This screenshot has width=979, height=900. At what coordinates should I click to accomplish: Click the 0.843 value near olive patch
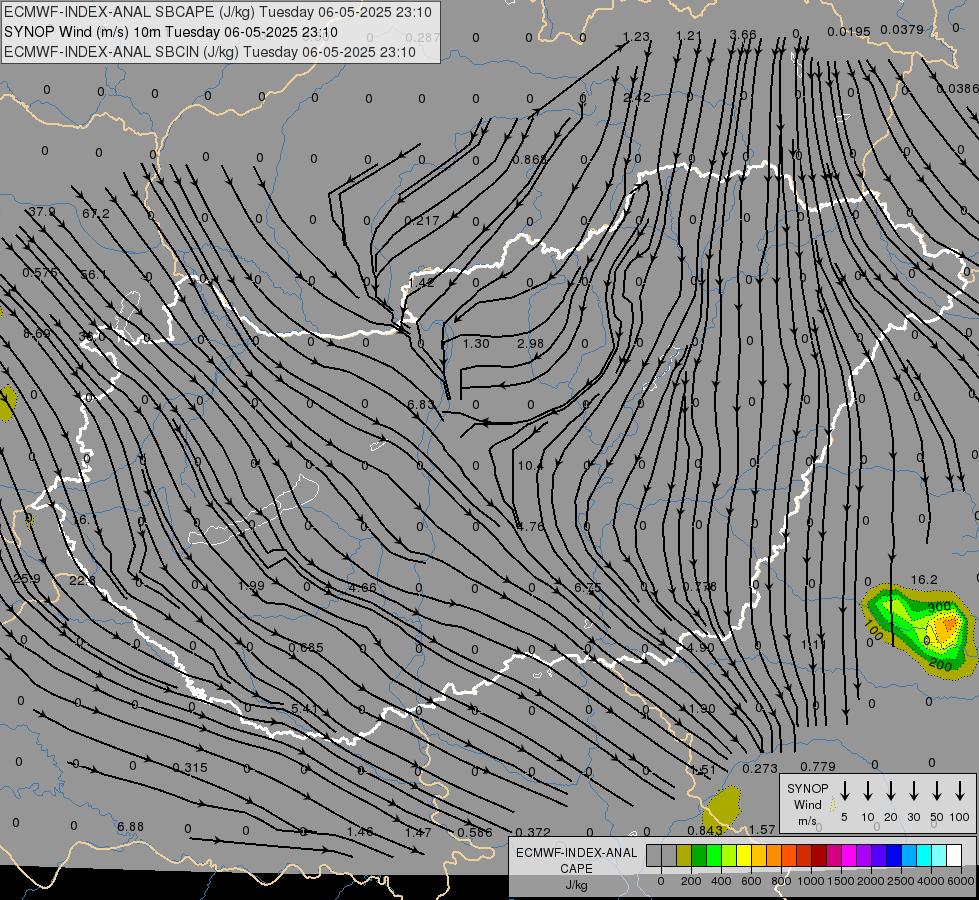(704, 831)
